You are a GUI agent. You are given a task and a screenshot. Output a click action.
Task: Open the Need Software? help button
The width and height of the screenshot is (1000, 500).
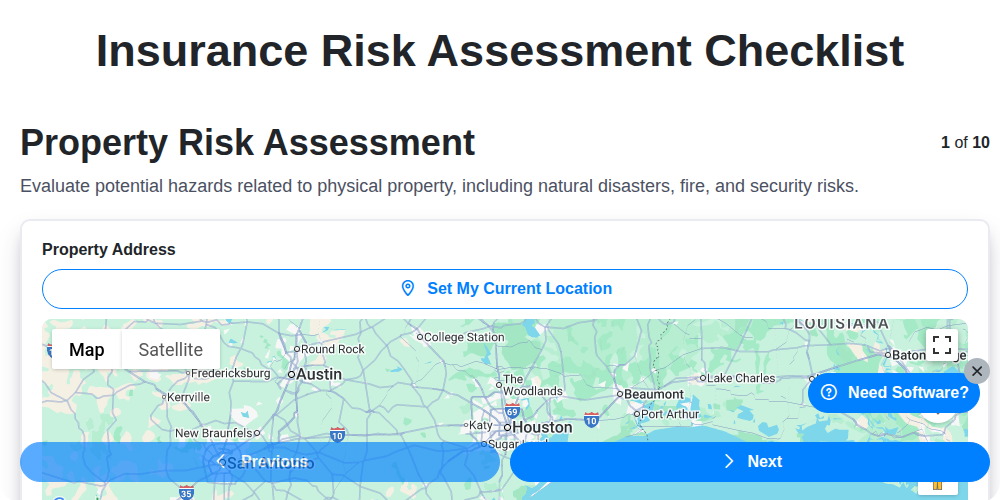coord(893,392)
